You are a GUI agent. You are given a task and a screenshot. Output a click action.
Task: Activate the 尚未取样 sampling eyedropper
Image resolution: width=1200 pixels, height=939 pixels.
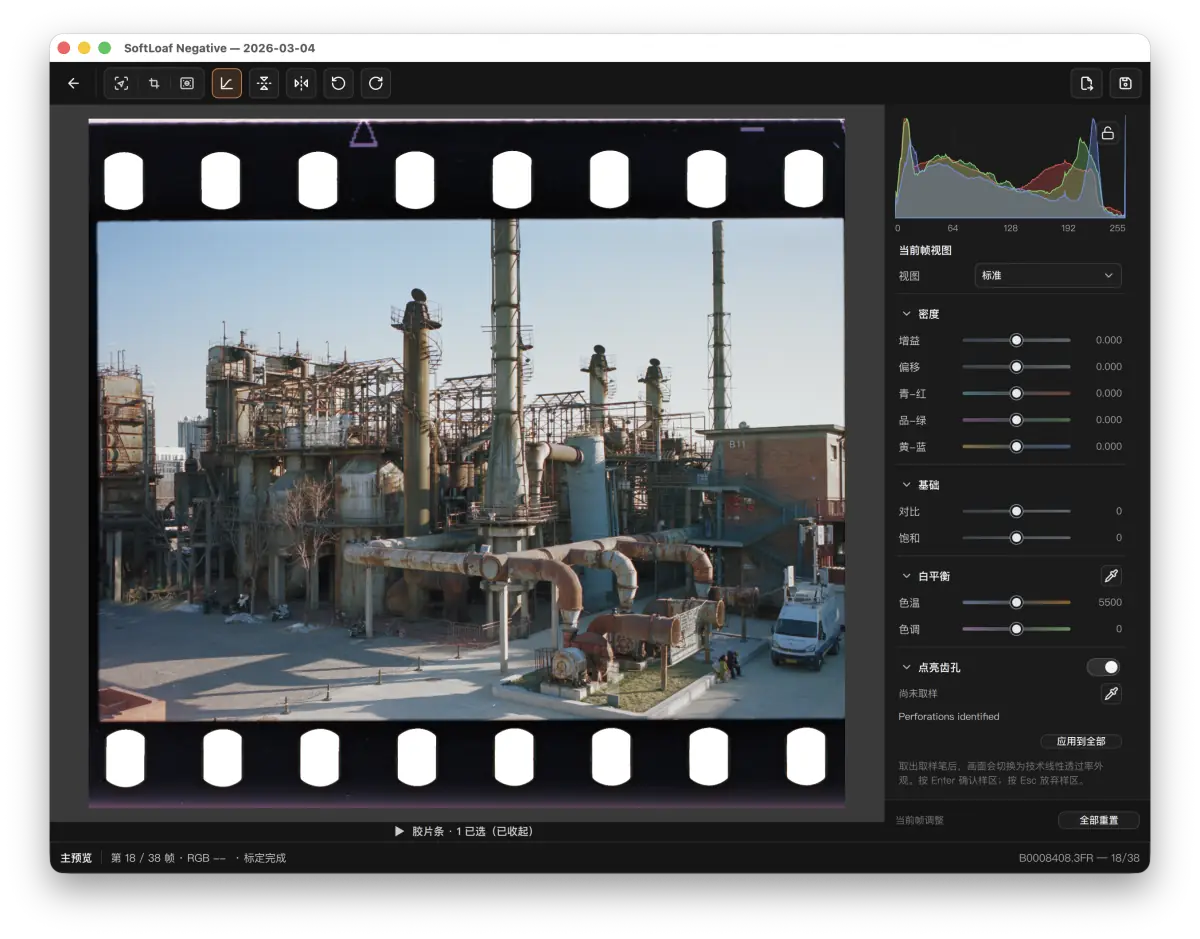pyautogui.click(x=1110, y=693)
